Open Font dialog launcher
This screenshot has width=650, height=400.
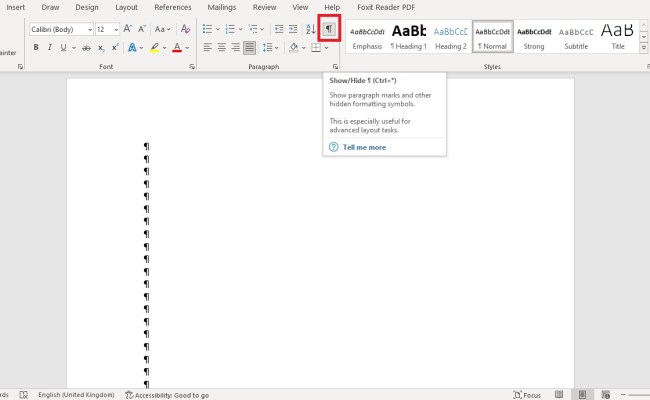pyautogui.click(x=192, y=67)
